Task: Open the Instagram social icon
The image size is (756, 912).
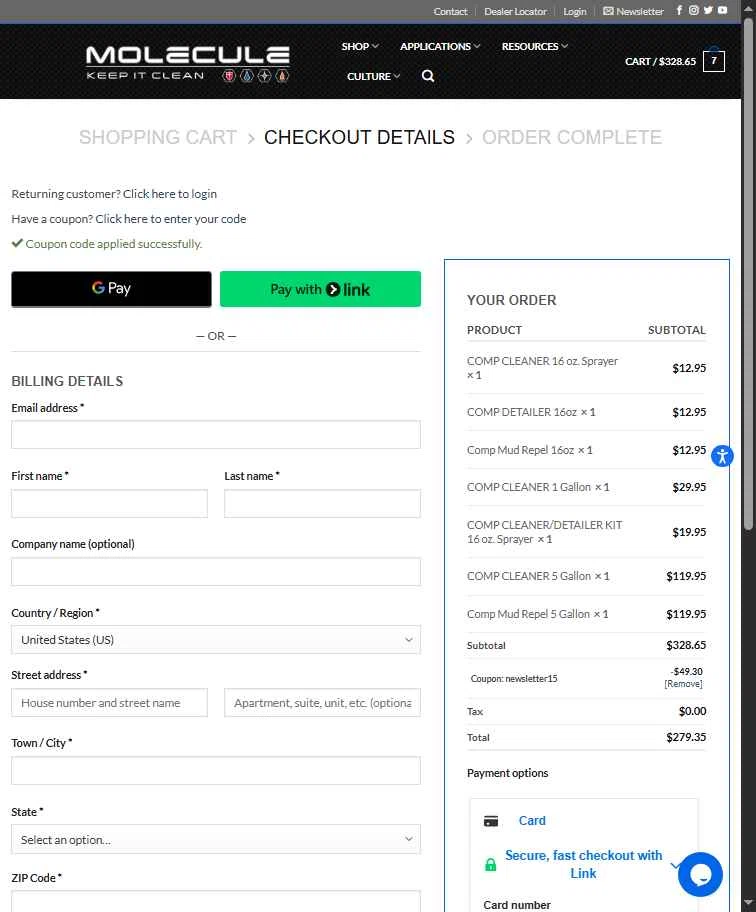Action: pyautogui.click(x=693, y=10)
